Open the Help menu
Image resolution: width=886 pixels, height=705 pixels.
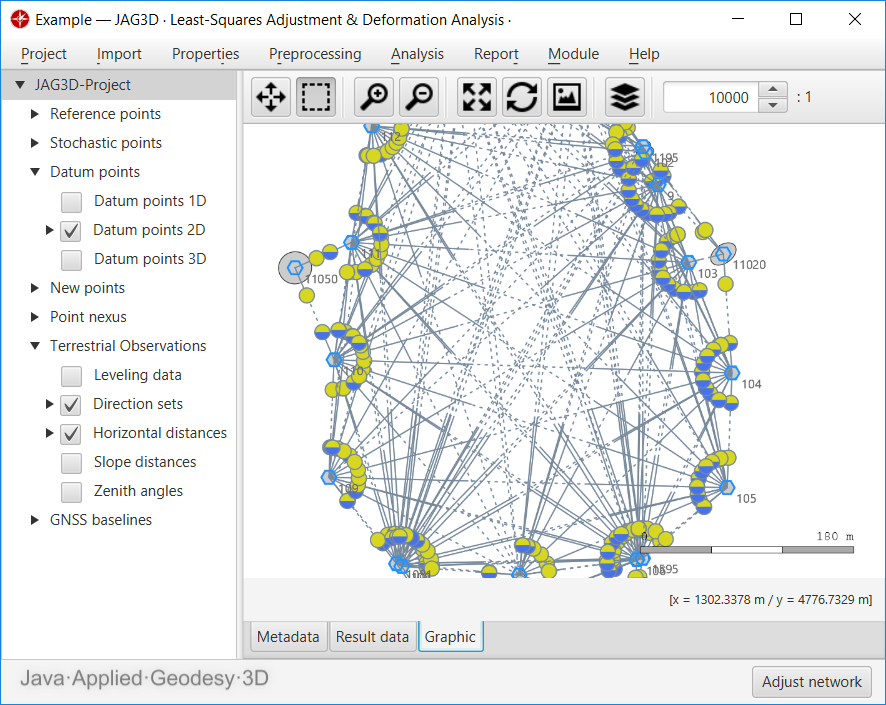pyautogui.click(x=644, y=54)
